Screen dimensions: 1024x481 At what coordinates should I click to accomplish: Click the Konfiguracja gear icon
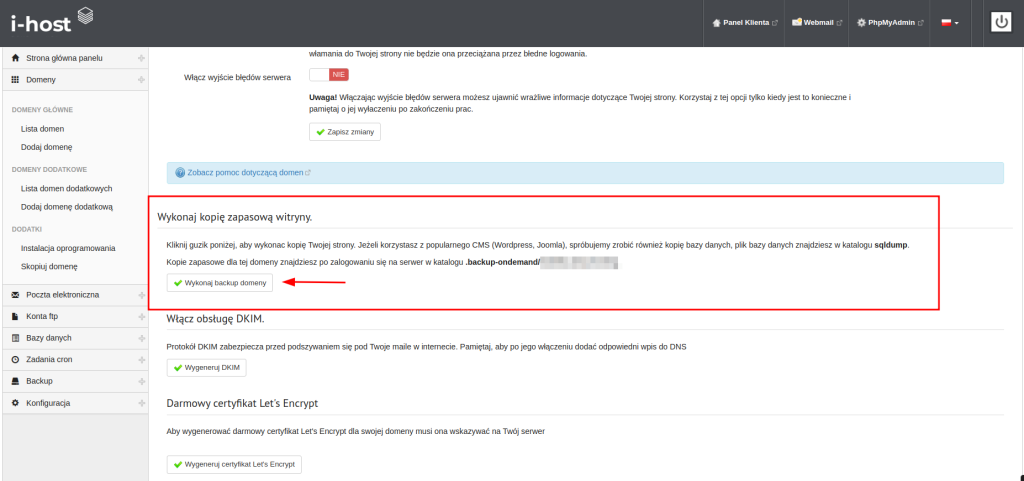tap(15, 402)
